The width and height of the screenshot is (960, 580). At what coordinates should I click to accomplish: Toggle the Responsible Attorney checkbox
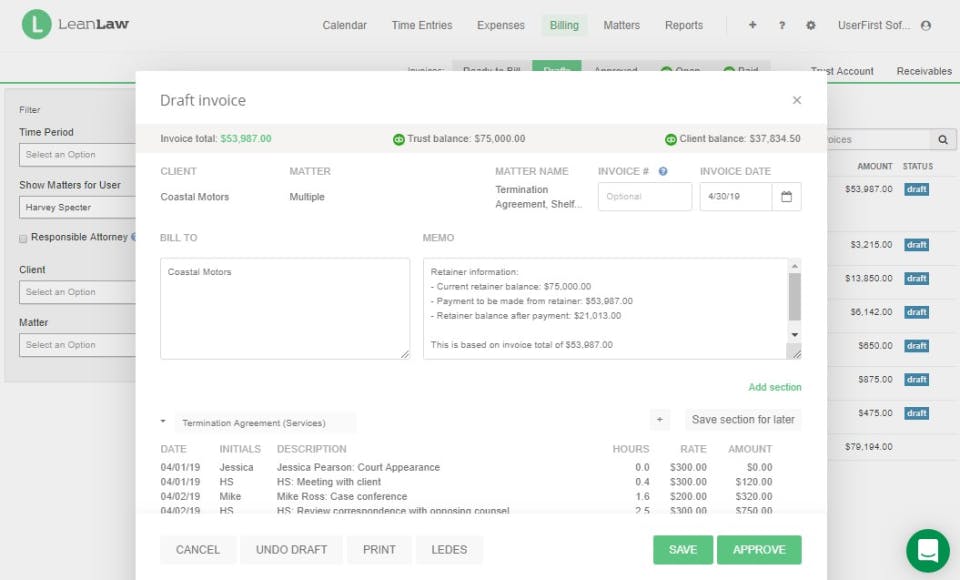tap(23, 238)
